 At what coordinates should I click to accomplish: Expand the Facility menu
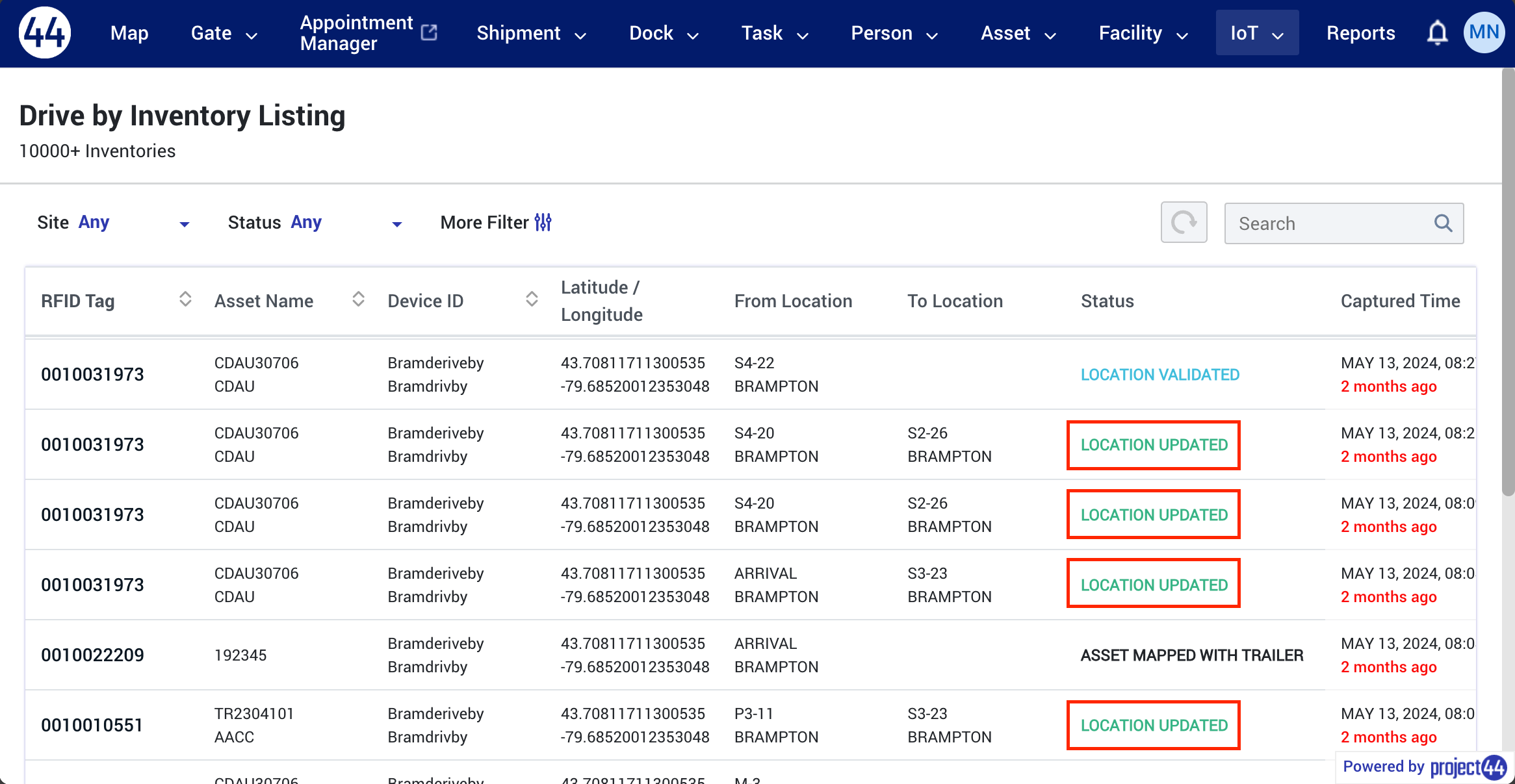(1143, 33)
